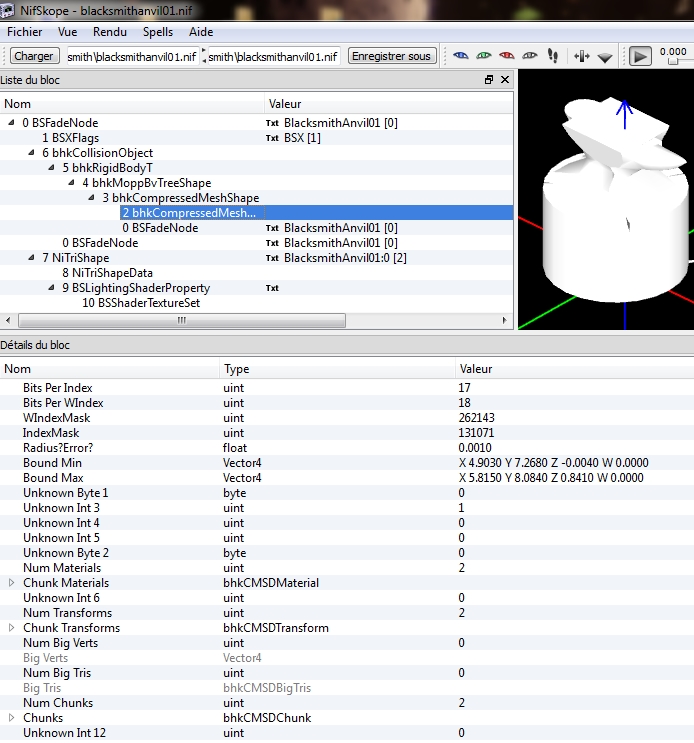Click the load file path field
694x743 pixels.
(133, 57)
